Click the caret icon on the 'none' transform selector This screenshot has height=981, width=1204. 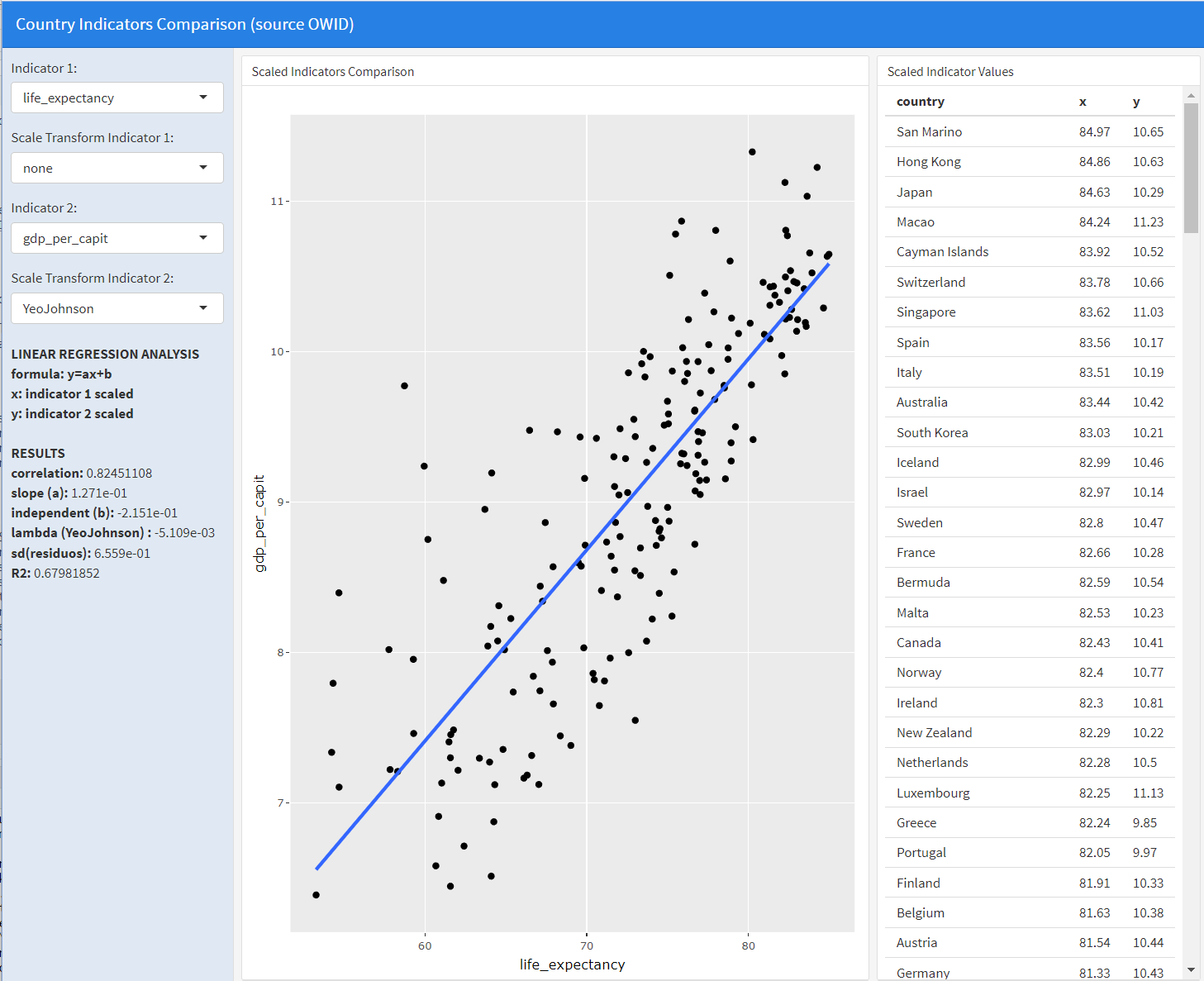click(x=203, y=168)
